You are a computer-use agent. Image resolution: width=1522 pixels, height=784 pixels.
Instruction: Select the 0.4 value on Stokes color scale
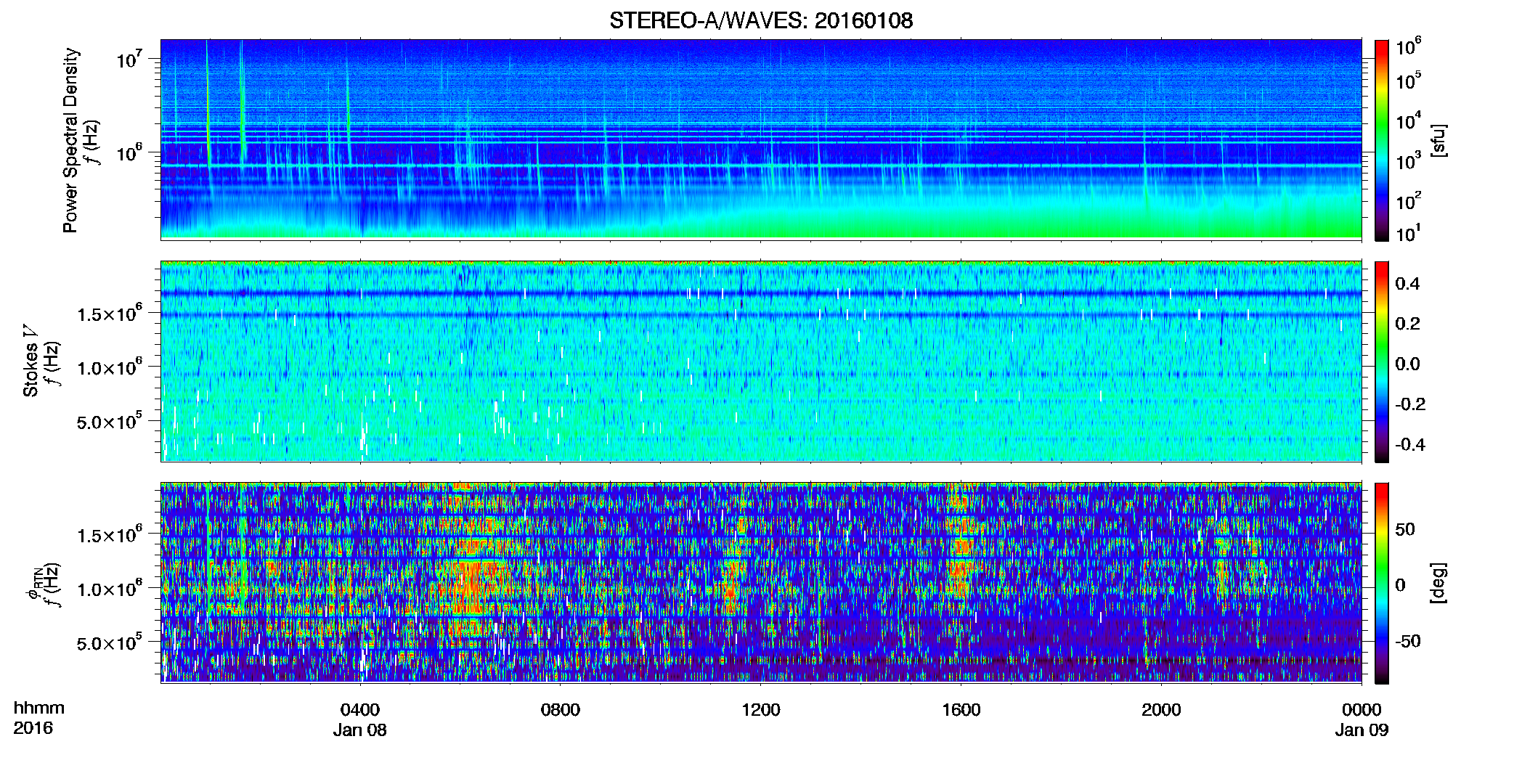tap(1408, 284)
